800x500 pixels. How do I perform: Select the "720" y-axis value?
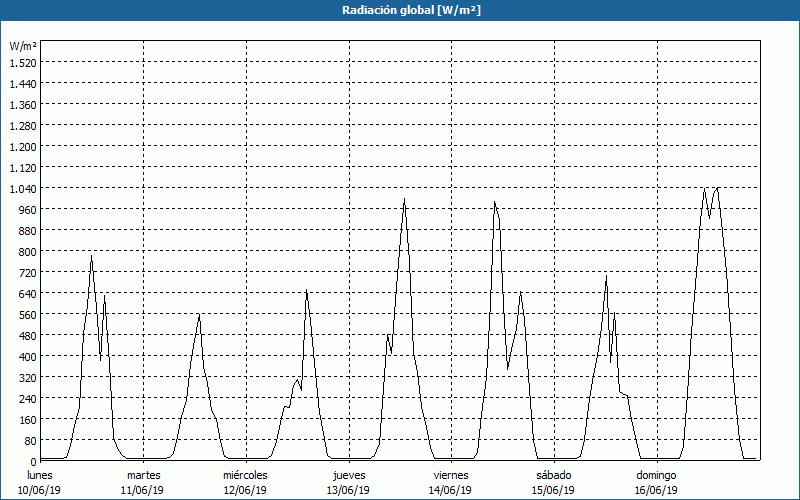pos(27,272)
